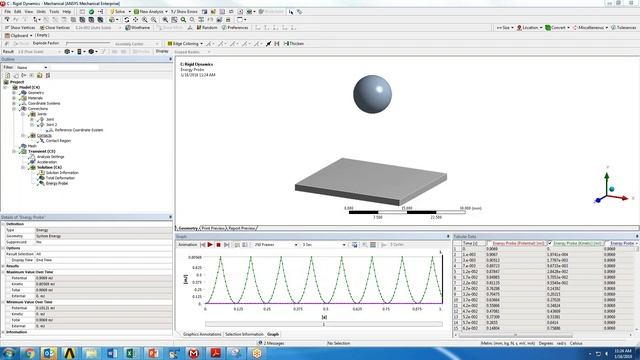Switch to Selection Information tab
Screen dimensions: 640x360
click(244, 334)
